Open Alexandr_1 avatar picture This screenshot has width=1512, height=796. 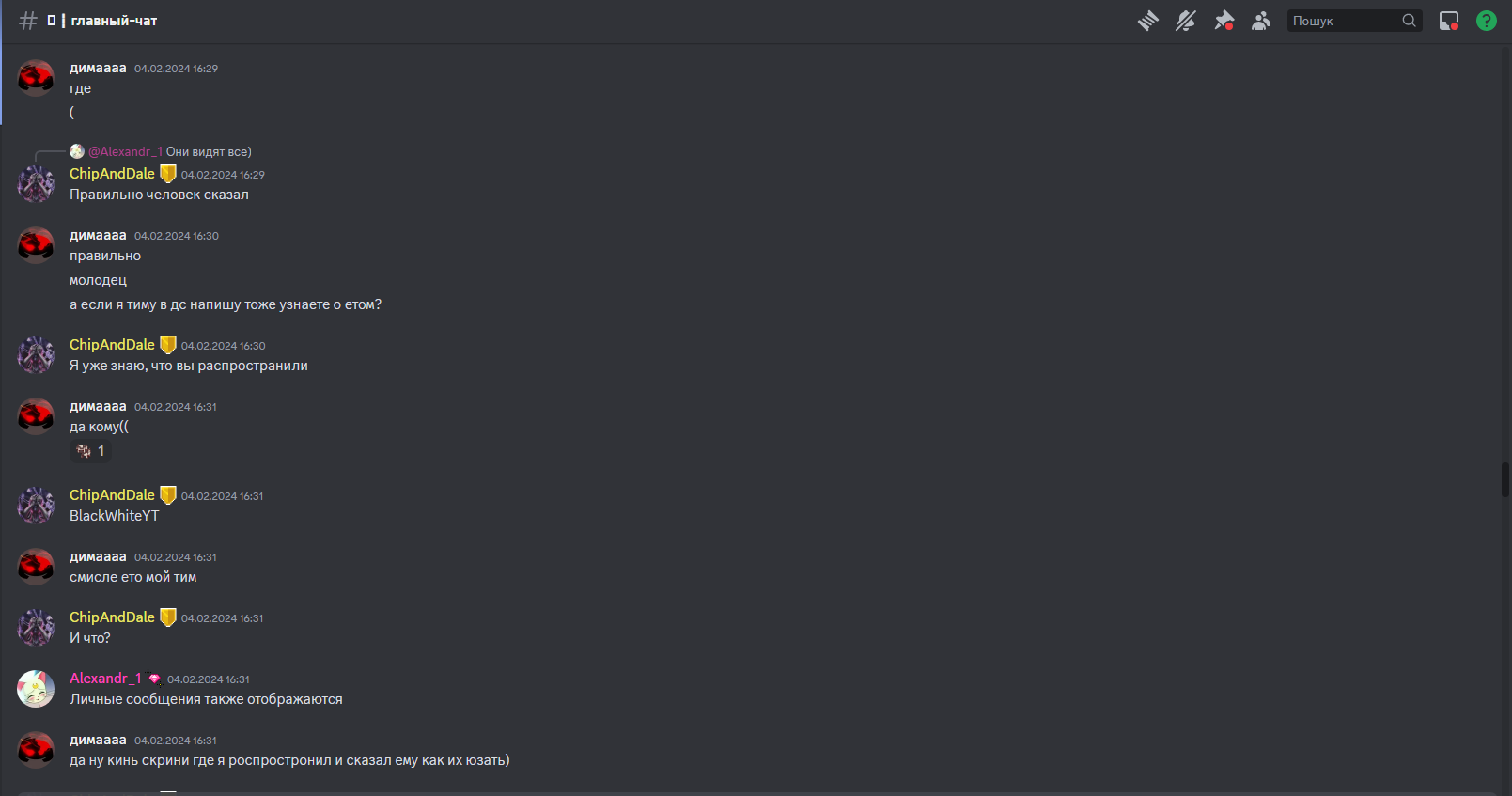click(x=36, y=689)
